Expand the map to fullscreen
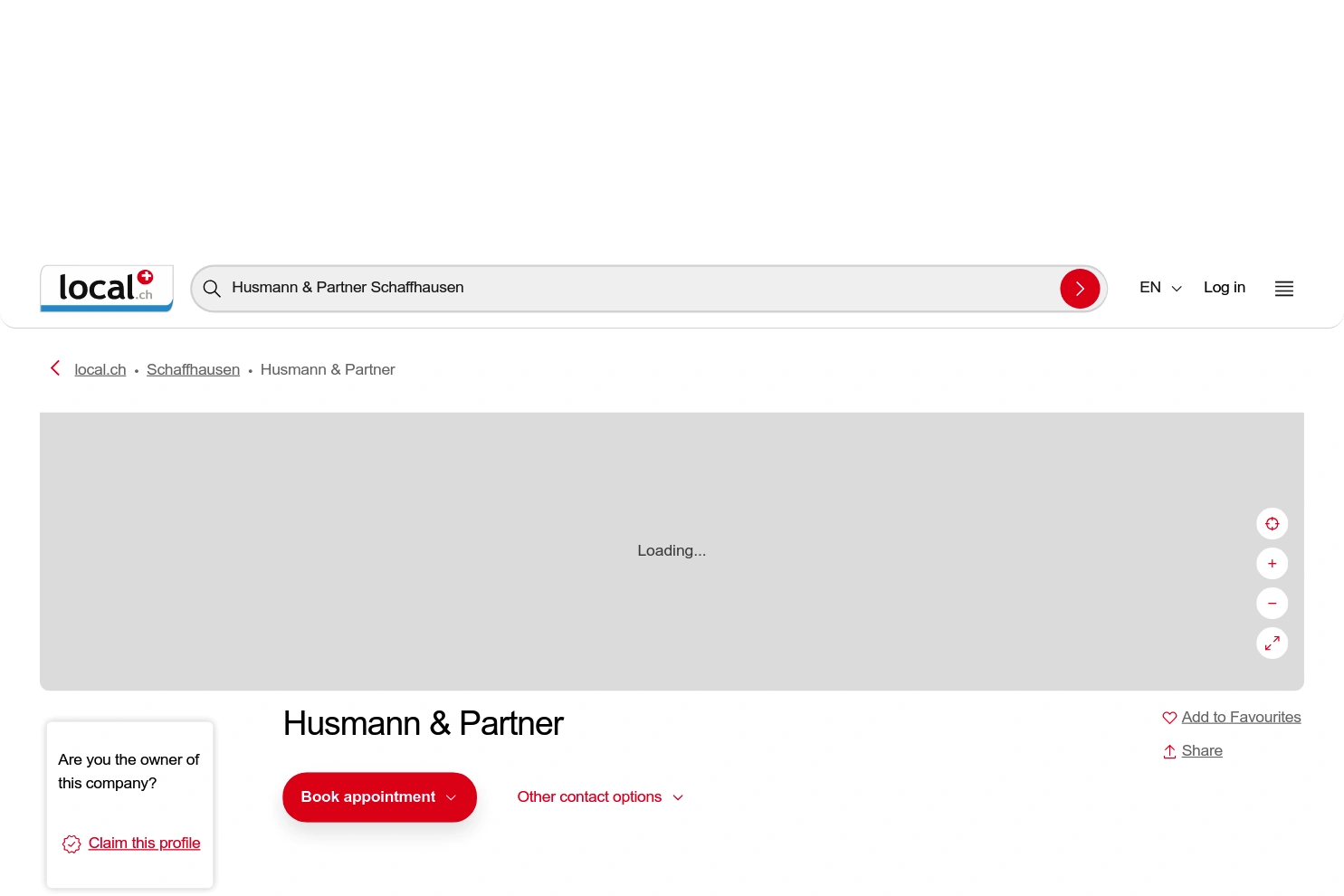This screenshot has height=896, width=1344. point(1272,643)
